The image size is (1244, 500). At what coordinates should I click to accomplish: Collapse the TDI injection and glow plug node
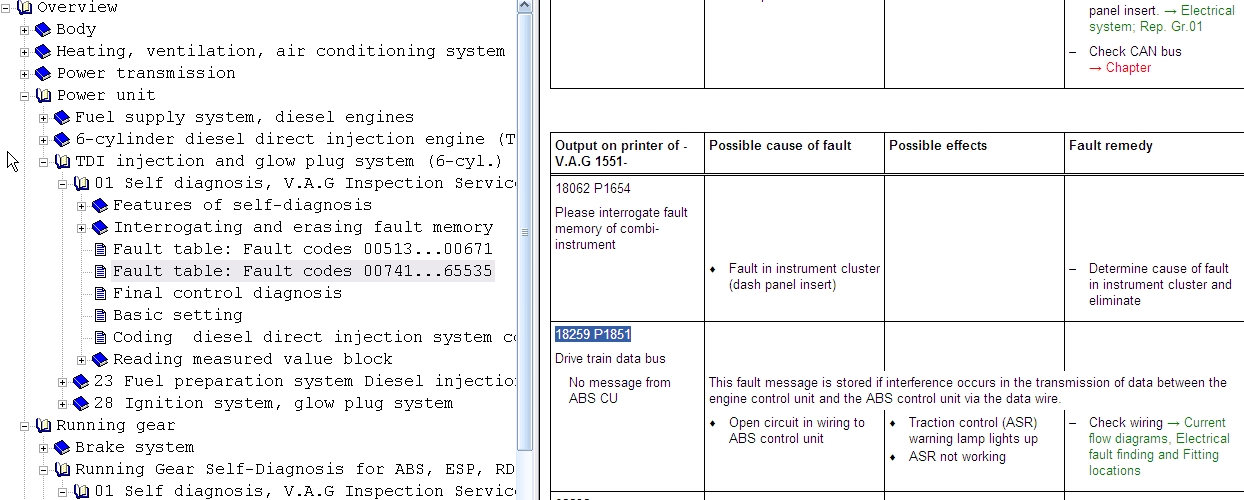pyautogui.click(x=44, y=162)
